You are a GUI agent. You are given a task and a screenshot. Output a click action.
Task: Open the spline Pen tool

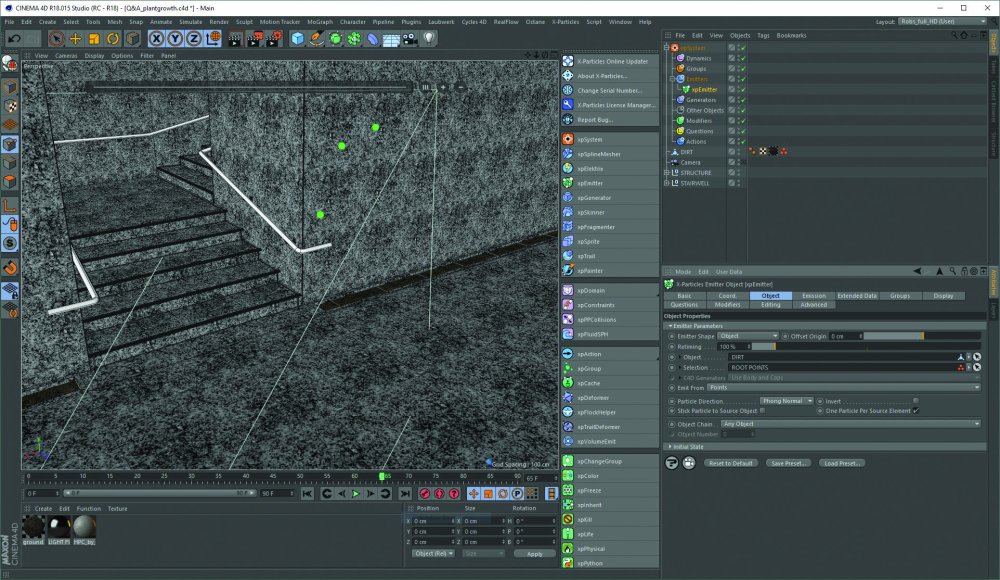click(316, 39)
